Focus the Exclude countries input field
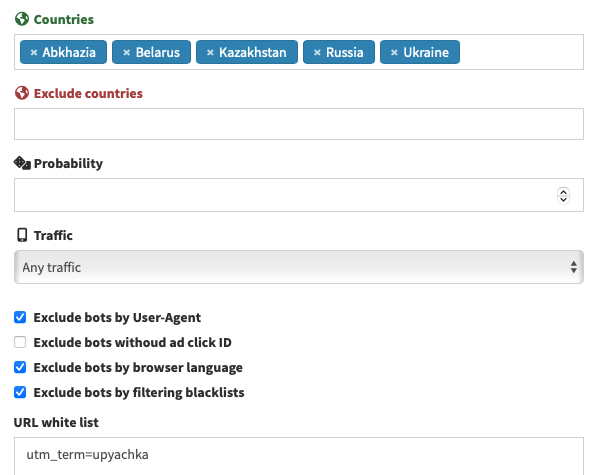The height and width of the screenshot is (475, 599). 299,124
